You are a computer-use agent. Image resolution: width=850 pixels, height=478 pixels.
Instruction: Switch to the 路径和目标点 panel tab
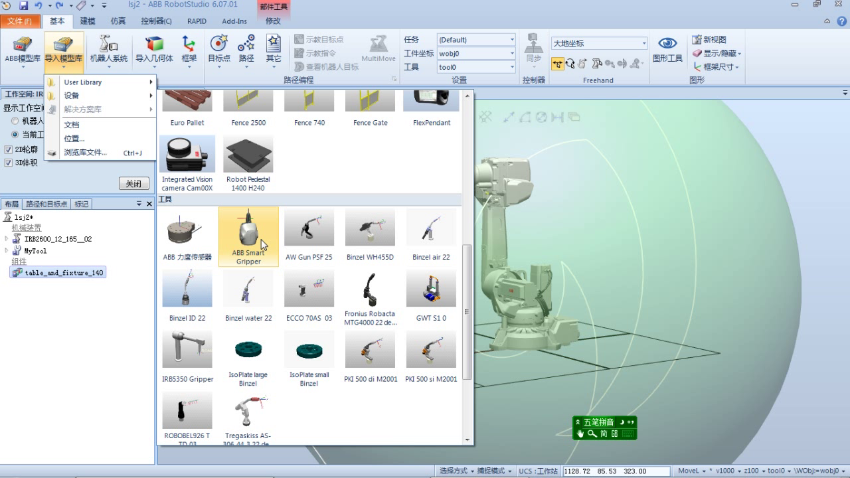(47, 204)
